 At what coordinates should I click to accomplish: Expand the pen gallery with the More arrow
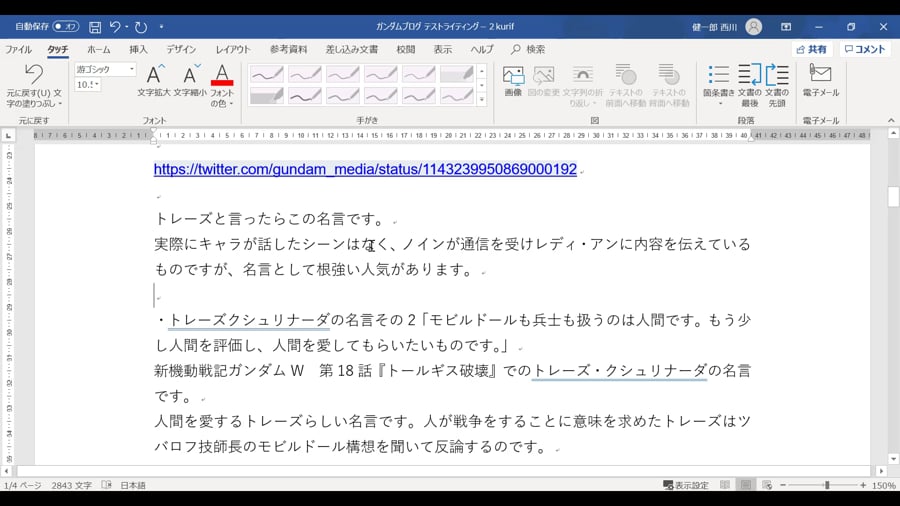pos(482,99)
